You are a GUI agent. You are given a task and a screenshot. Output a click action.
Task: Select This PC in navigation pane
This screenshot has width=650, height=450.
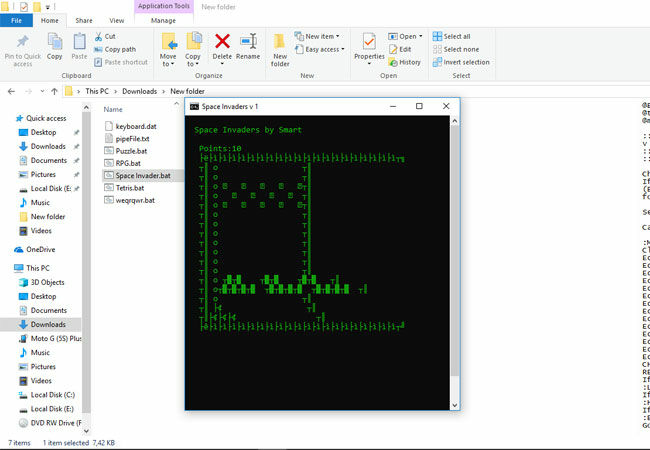(32, 268)
